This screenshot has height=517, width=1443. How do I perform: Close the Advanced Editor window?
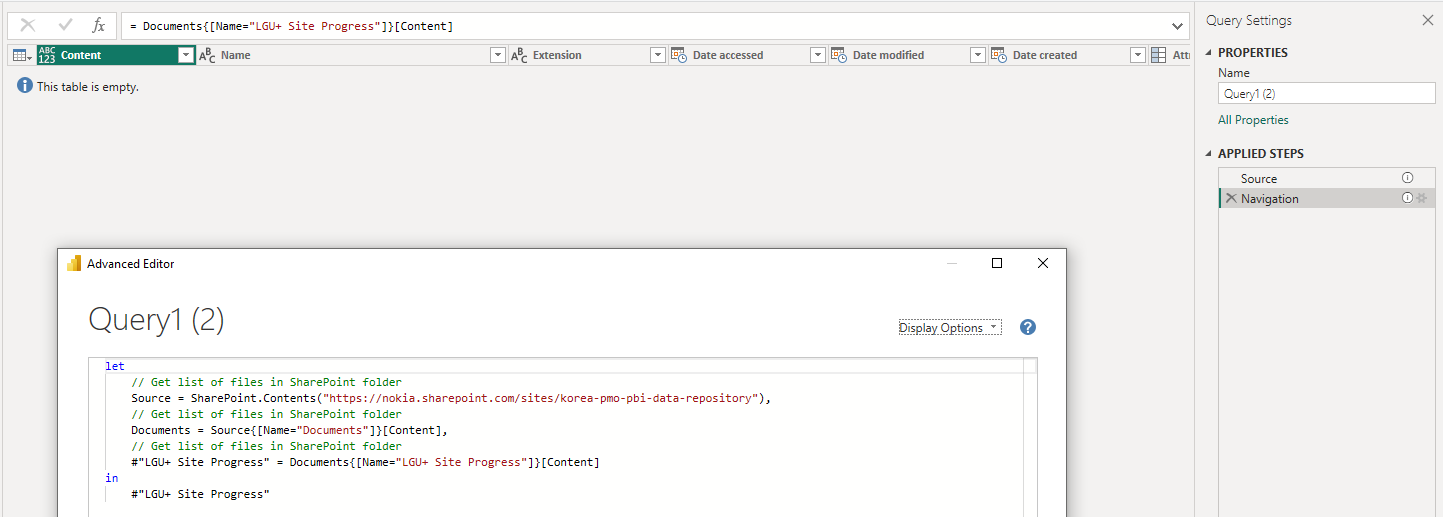click(1042, 263)
